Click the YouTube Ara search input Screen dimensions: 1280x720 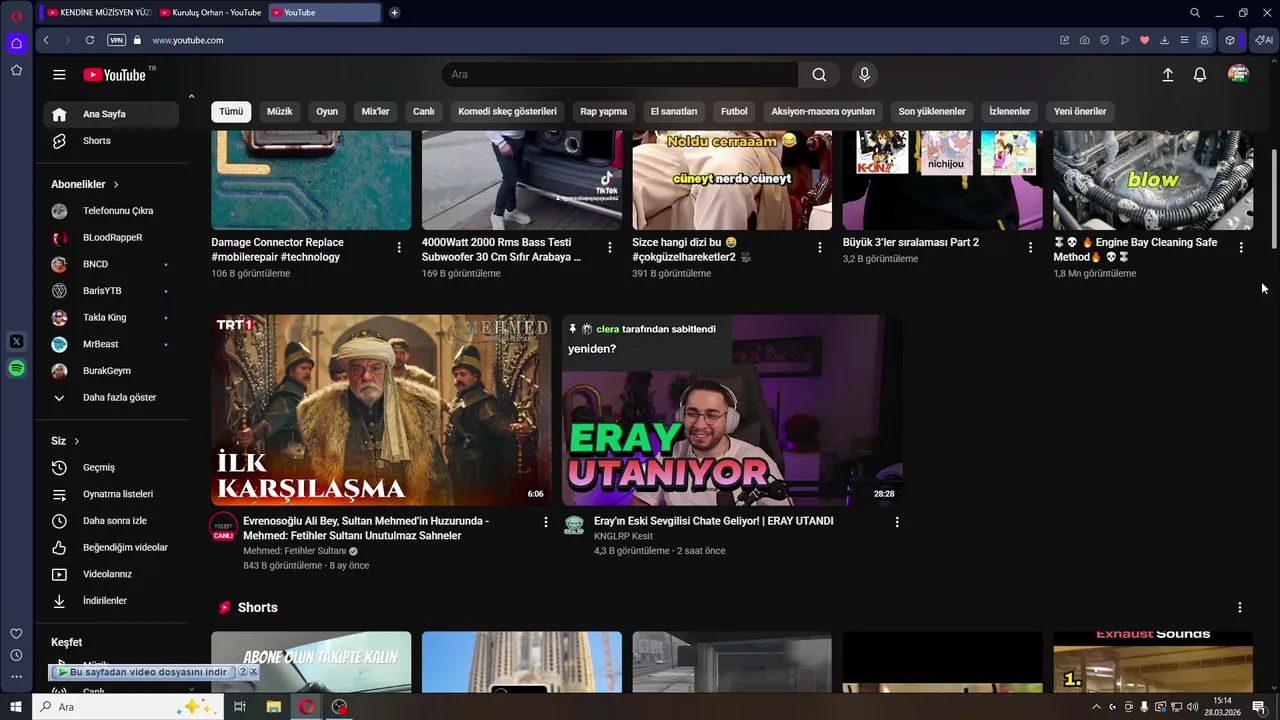[619, 75]
